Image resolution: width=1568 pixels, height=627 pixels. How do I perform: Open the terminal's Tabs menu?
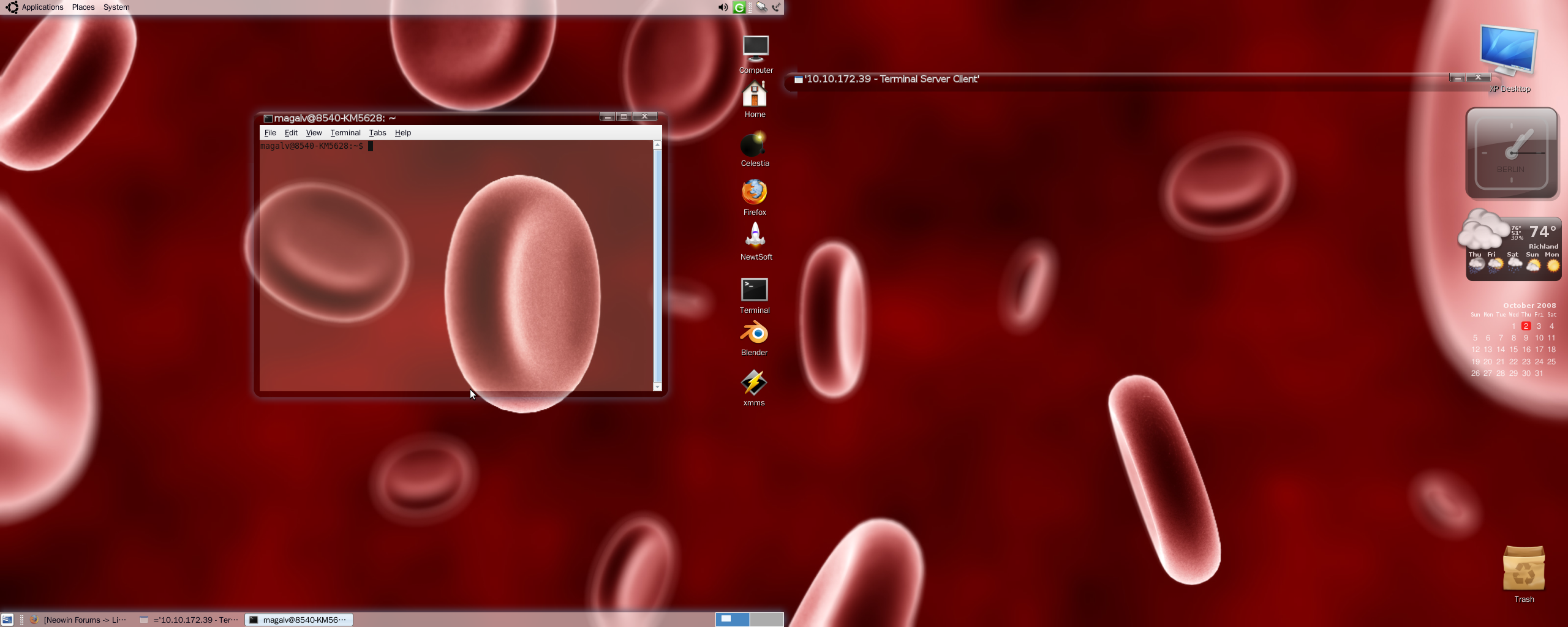377,133
